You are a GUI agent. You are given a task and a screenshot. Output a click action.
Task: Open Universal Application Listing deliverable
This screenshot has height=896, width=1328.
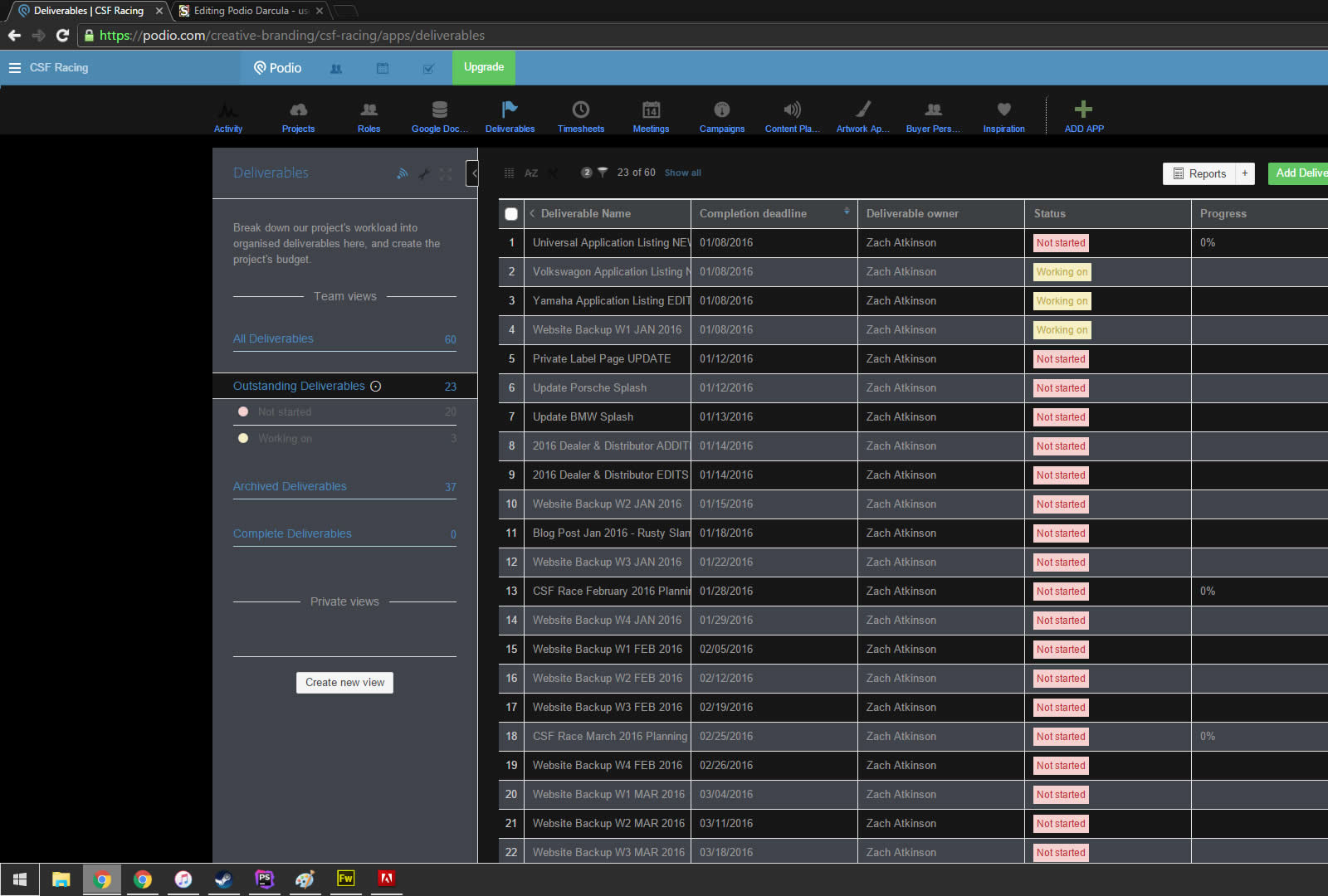[x=611, y=242]
